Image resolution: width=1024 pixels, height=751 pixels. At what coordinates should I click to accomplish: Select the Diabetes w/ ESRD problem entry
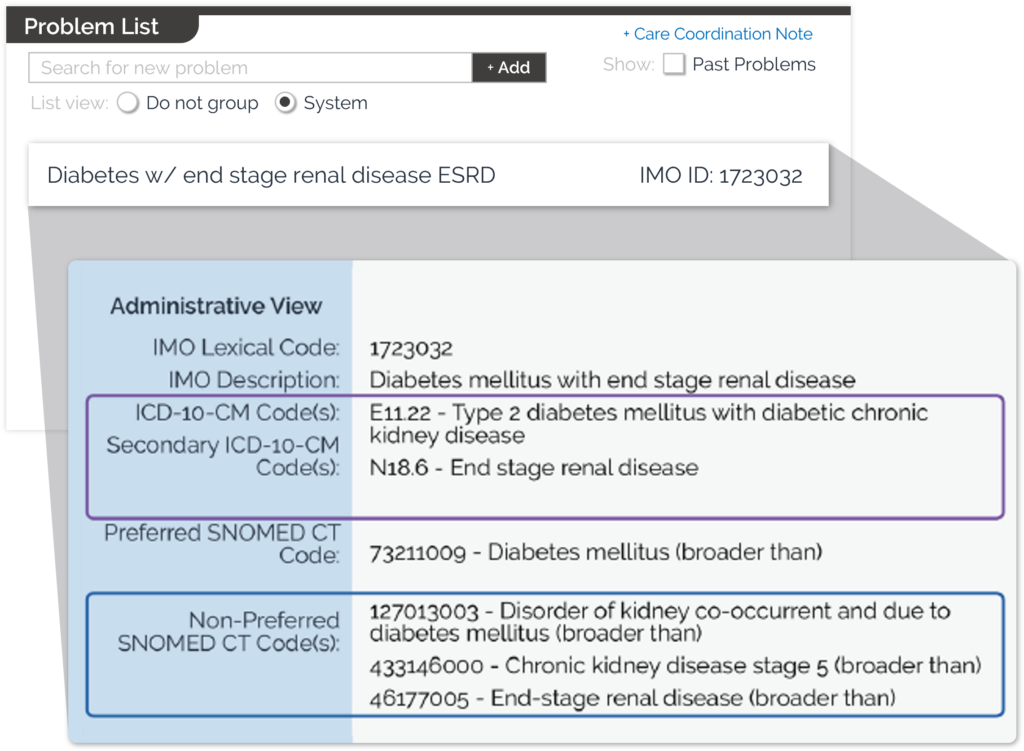click(270, 174)
